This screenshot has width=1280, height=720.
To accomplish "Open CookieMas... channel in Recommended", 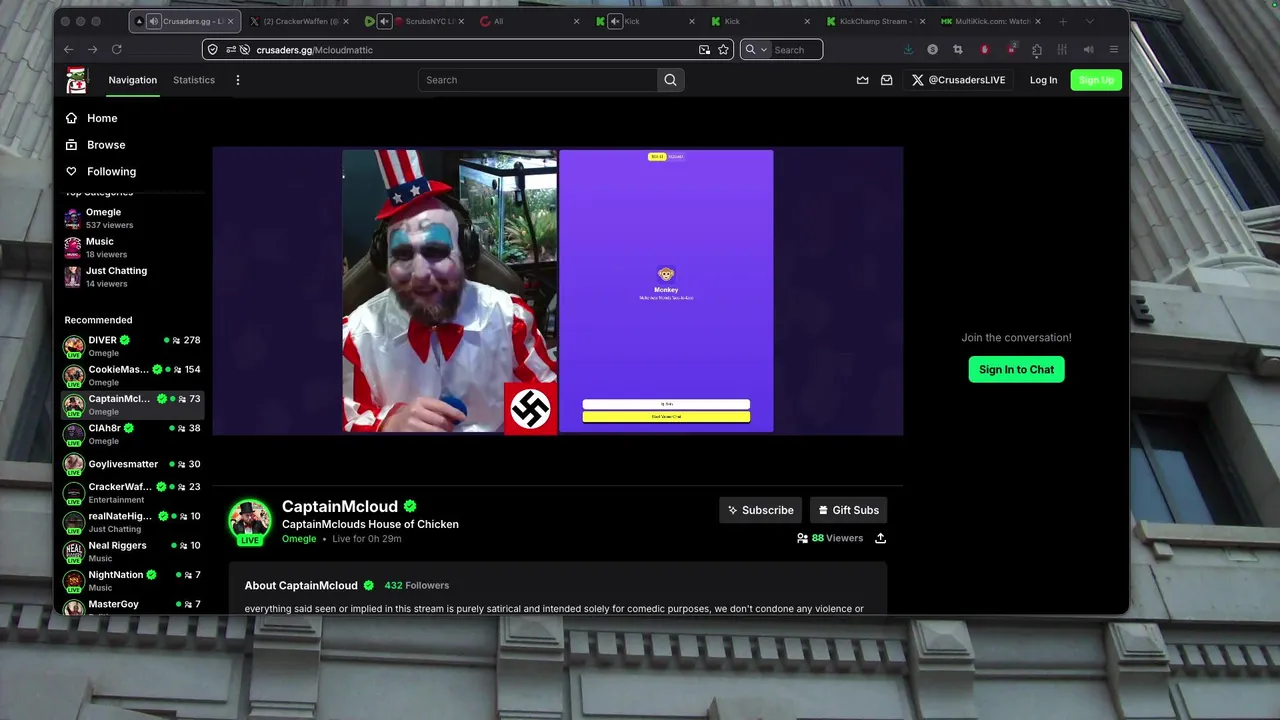I will (132, 375).
